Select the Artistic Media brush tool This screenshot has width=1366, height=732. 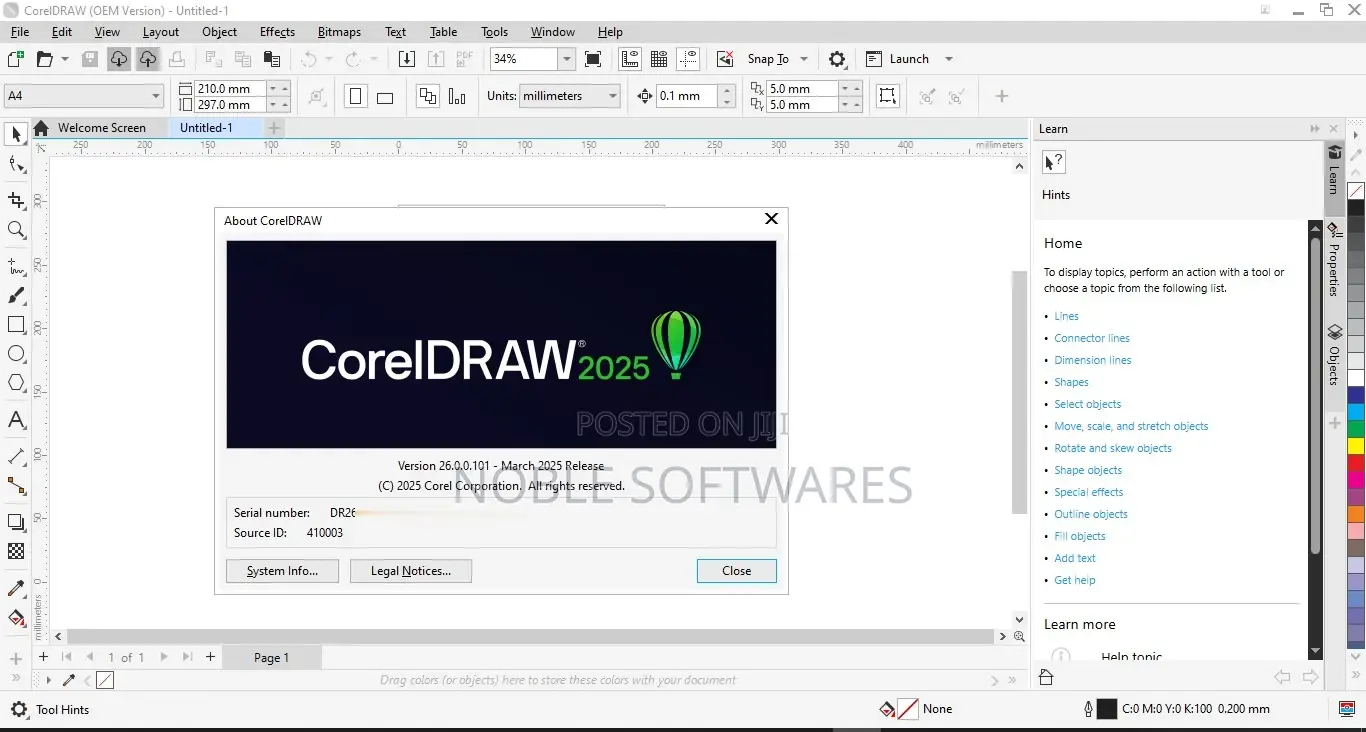tap(16, 296)
